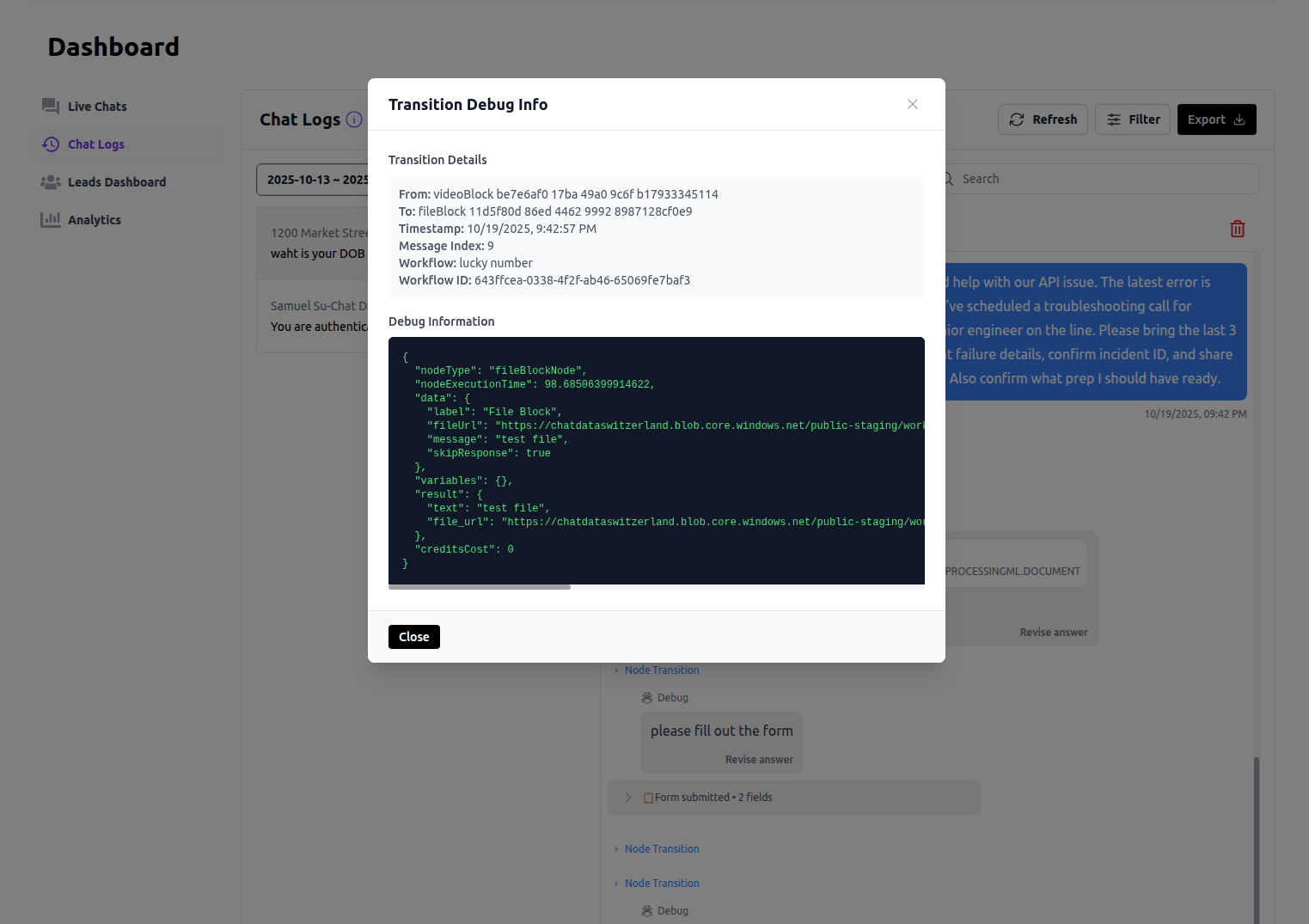Click the Analytics bar chart icon
The width and height of the screenshot is (1309, 924).
click(51, 220)
